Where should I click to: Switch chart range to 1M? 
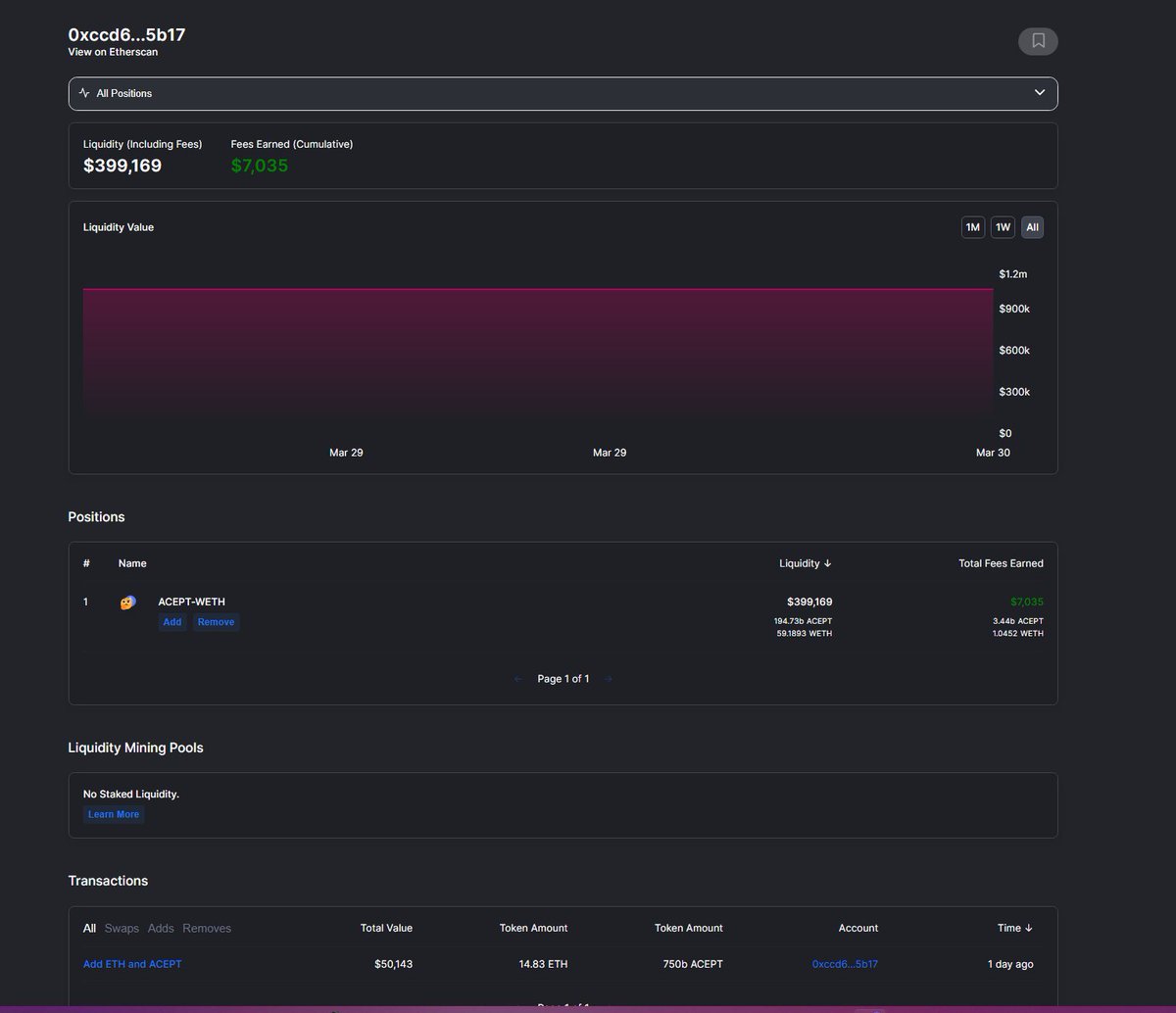(973, 227)
